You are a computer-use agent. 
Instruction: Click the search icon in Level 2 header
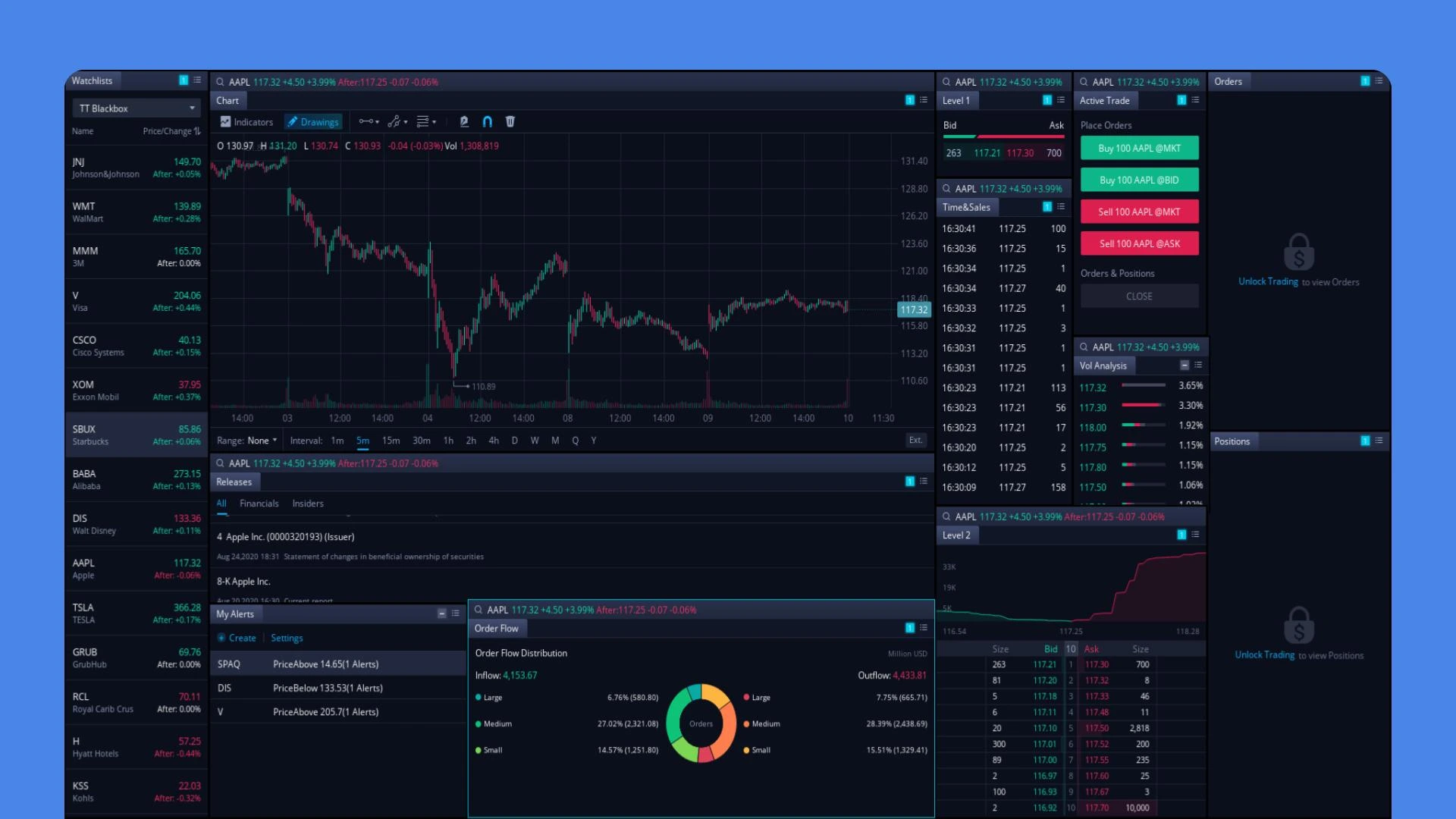946,516
